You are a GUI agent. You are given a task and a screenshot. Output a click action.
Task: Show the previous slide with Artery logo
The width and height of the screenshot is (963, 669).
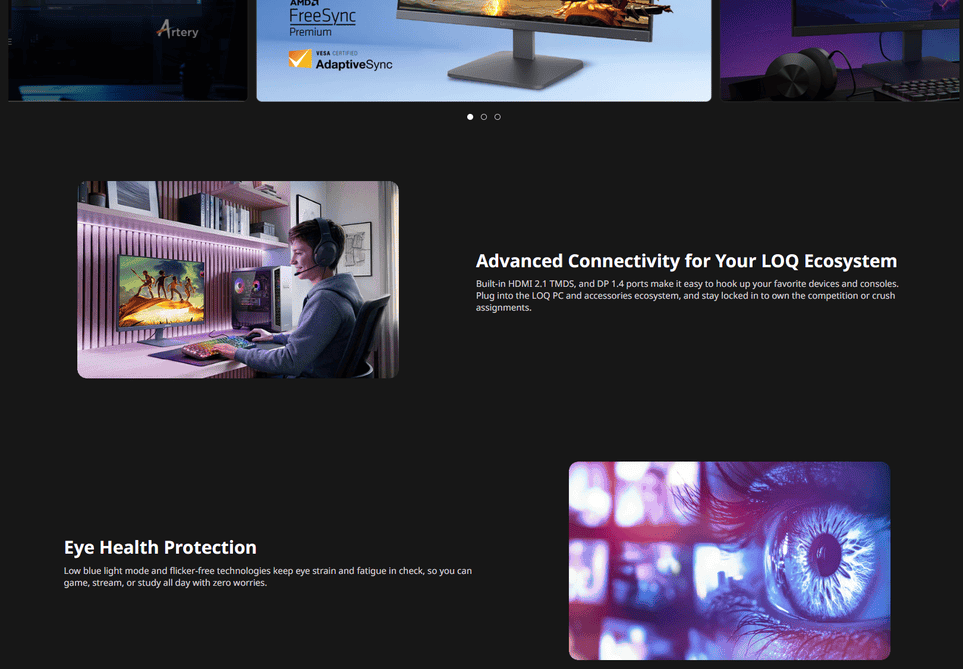(x=128, y=50)
